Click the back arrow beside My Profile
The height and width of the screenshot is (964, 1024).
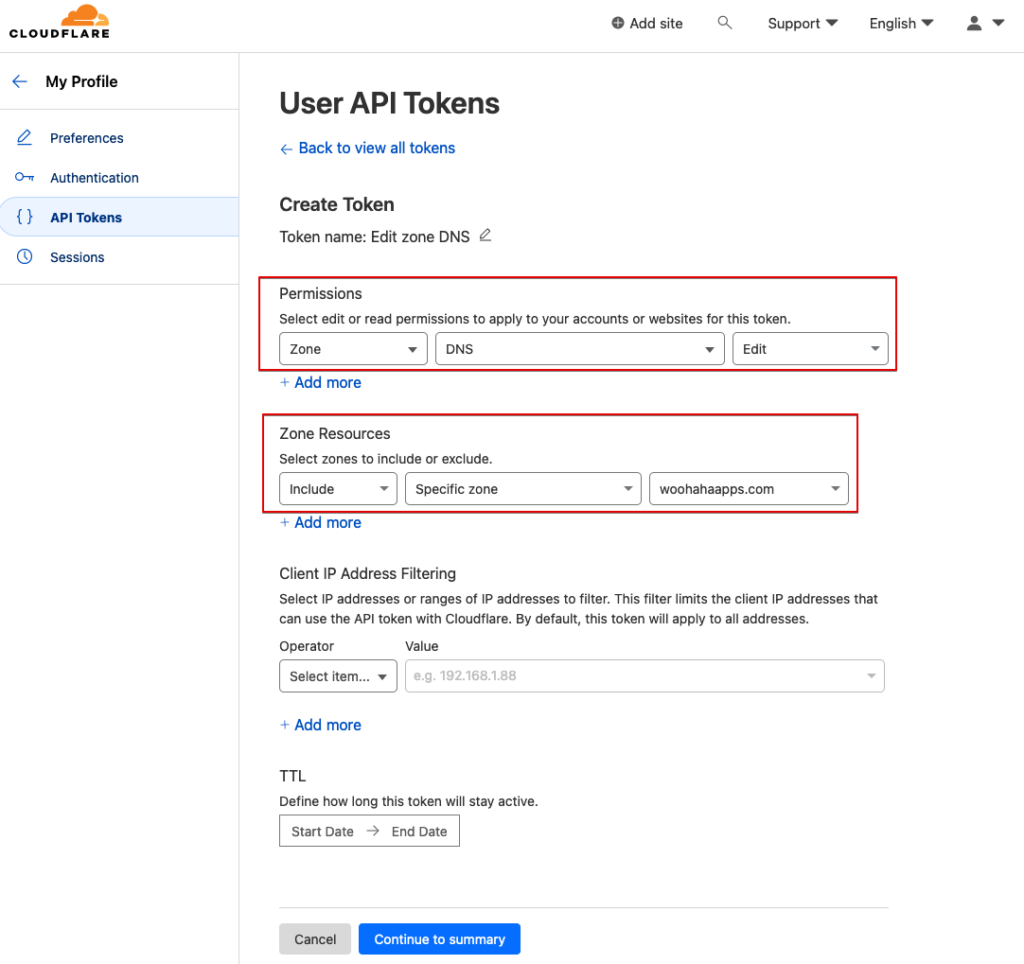[x=20, y=81]
